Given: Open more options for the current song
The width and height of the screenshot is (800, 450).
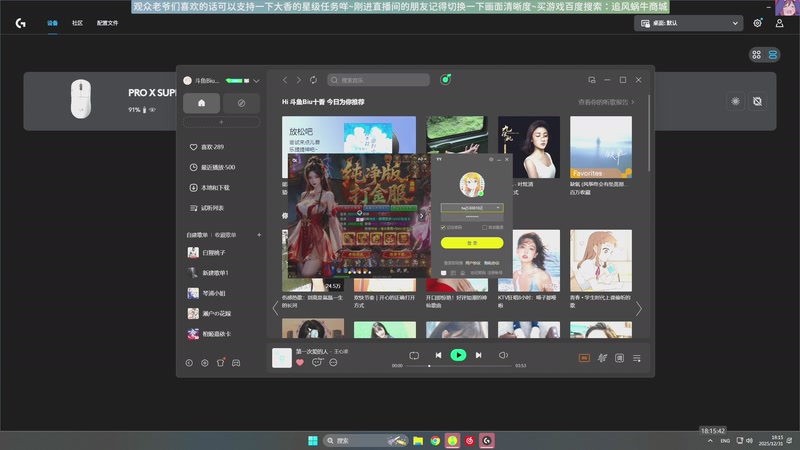Looking at the screenshot, I should (333, 362).
